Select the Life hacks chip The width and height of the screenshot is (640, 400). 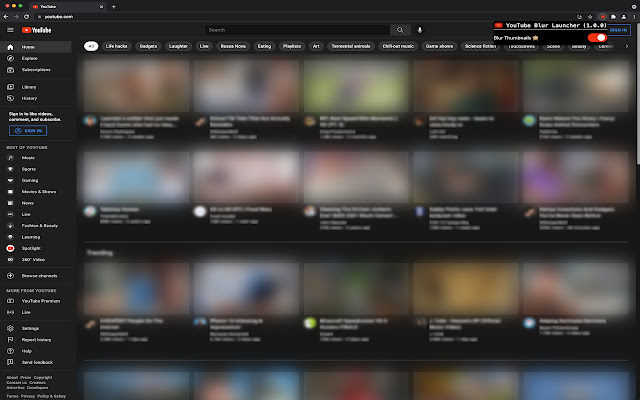116,46
